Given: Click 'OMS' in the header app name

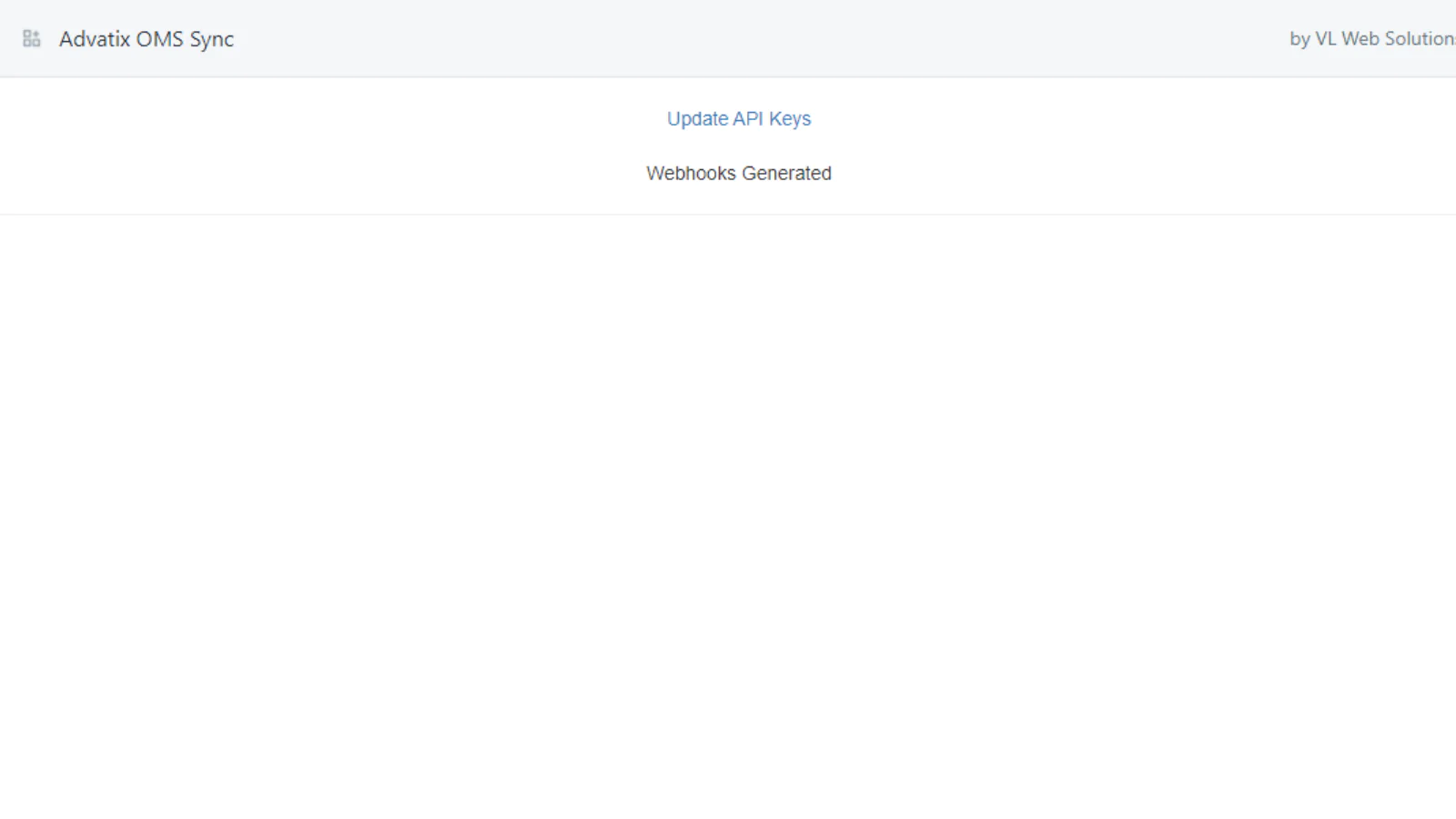Looking at the screenshot, I should click(160, 39).
